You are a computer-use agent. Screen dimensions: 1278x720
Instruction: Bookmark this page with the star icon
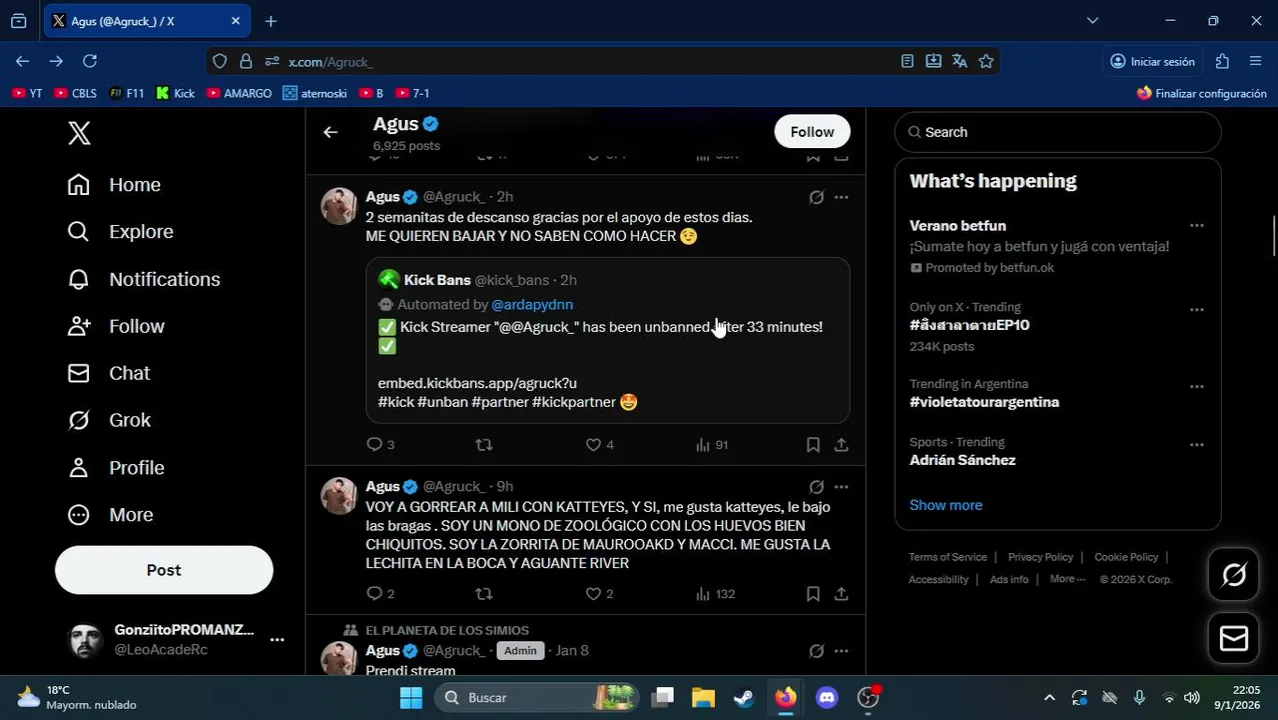click(986, 61)
